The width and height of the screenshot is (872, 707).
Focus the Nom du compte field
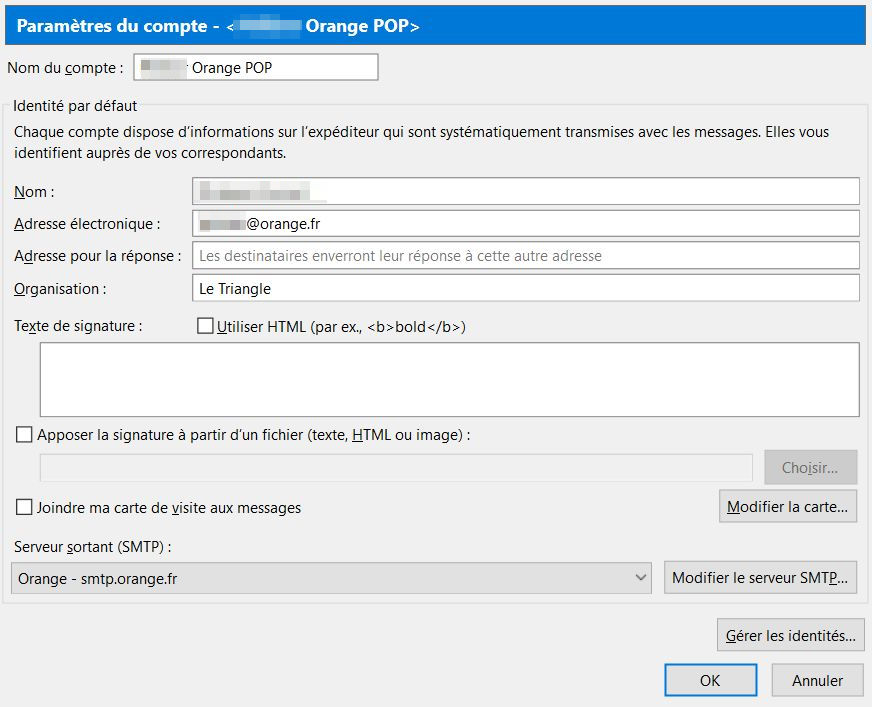point(256,67)
